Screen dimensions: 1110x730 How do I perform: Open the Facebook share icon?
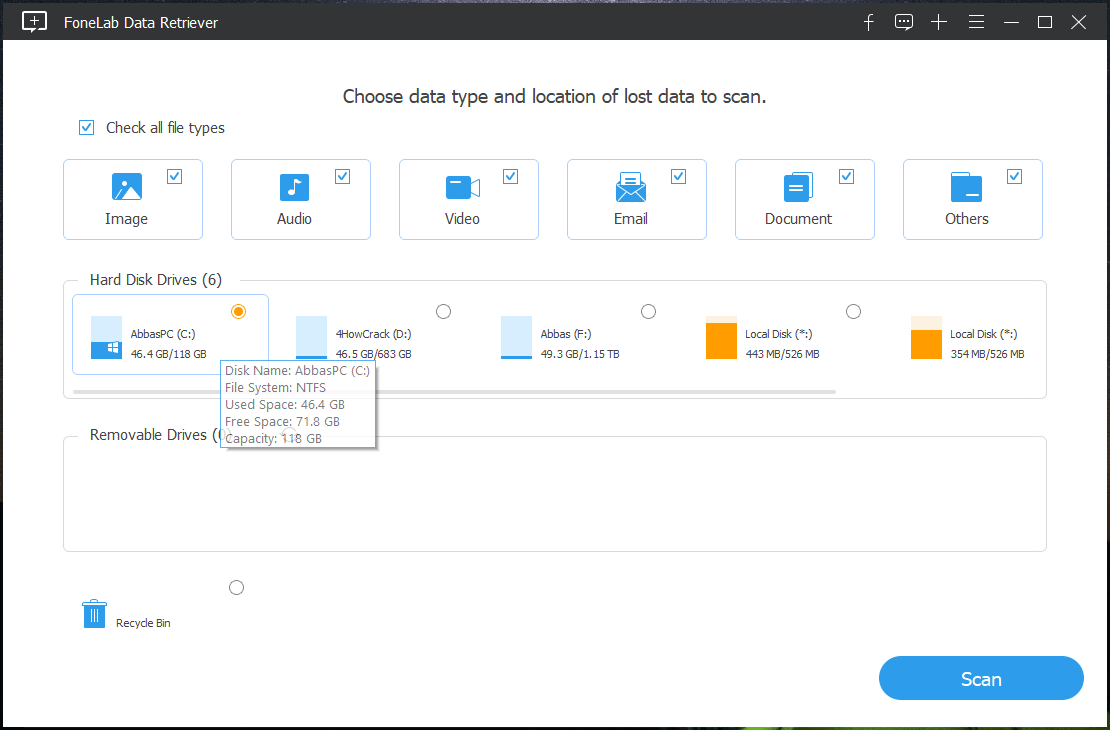[869, 23]
